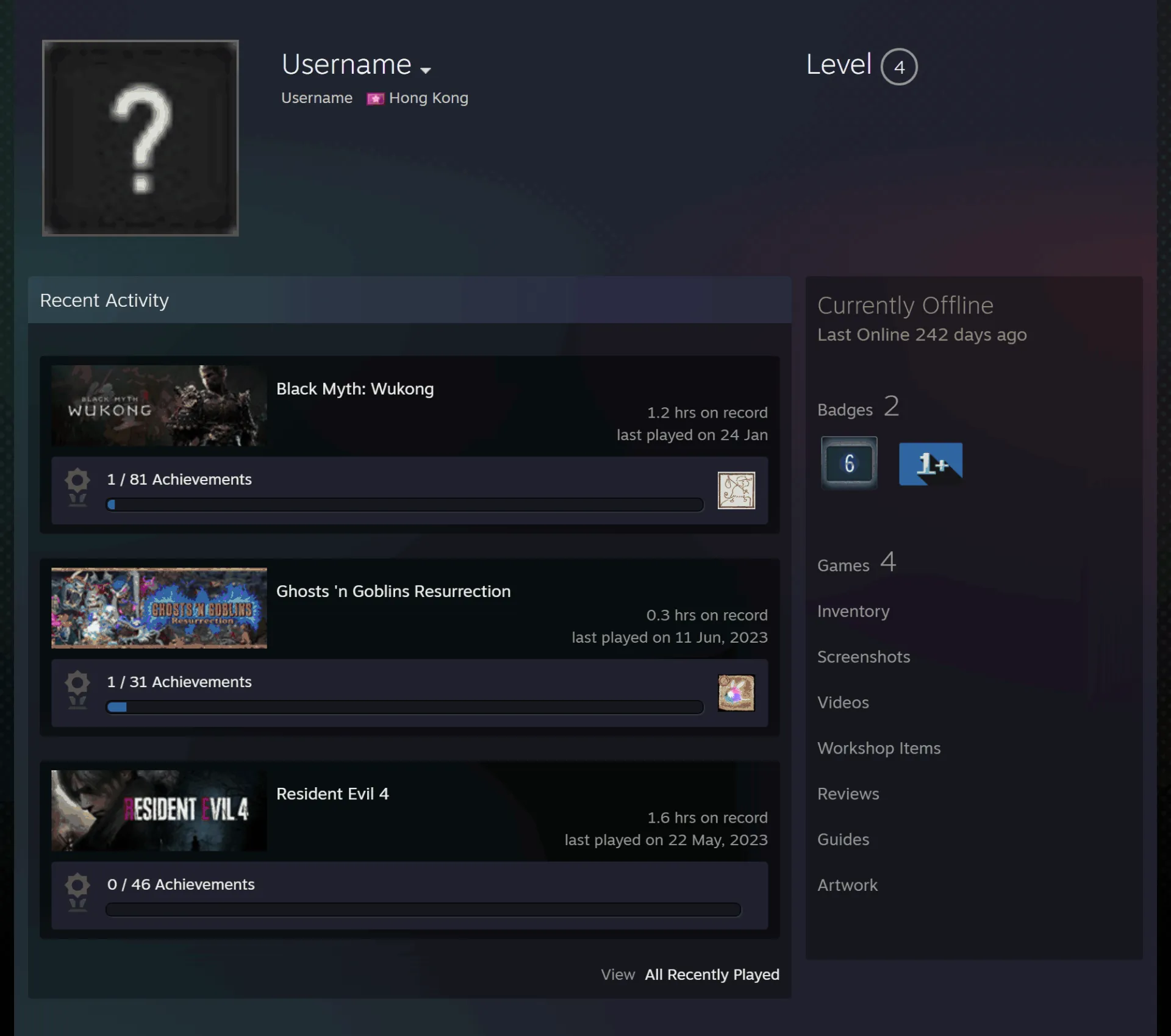Expand the Username dropdown arrow
1171x1036 pixels.
pos(426,70)
